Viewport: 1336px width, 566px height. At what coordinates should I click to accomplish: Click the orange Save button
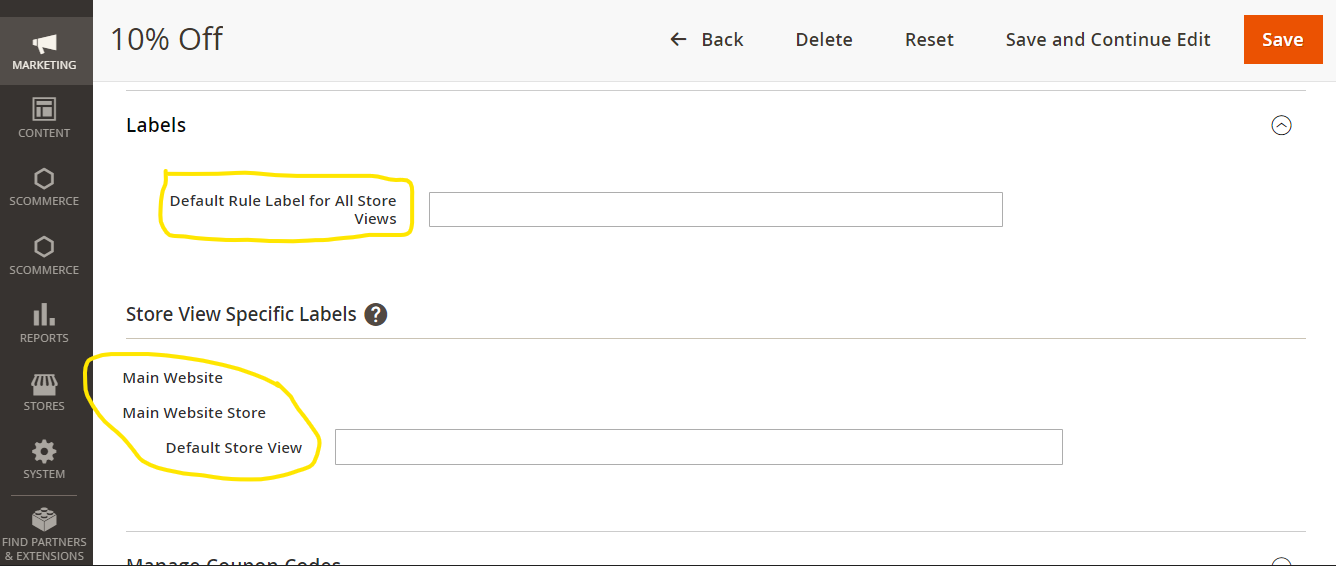click(1282, 40)
